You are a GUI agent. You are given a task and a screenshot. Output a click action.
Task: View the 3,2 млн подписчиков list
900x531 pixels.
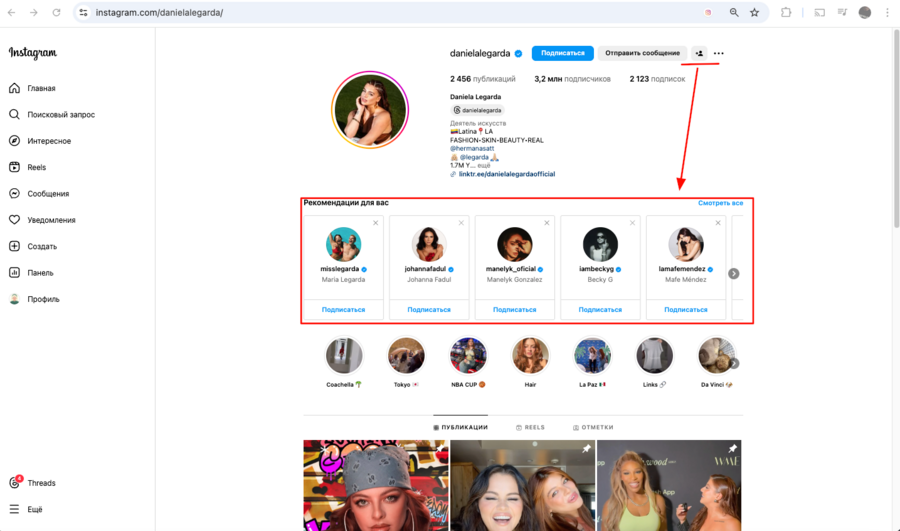point(572,79)
